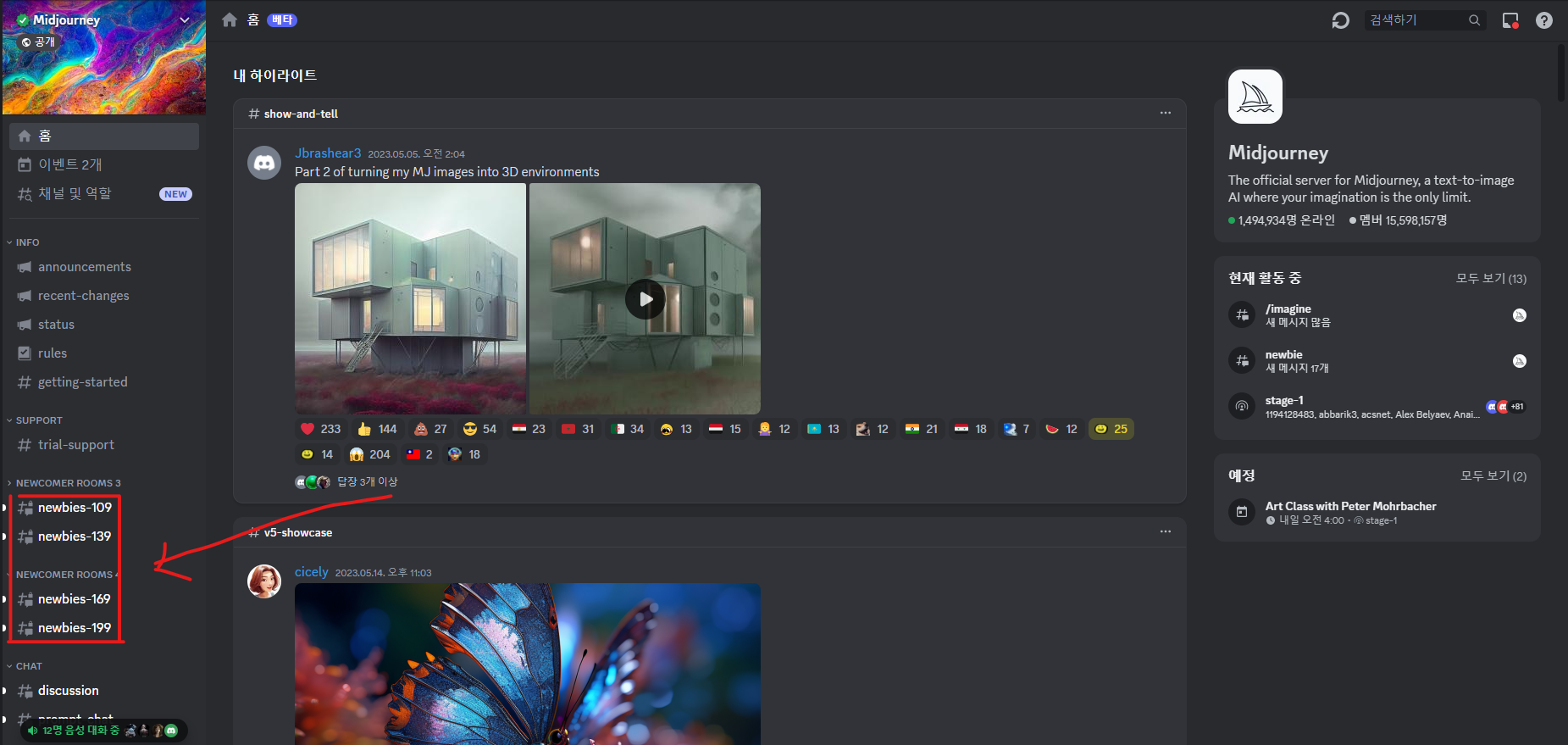Open 답장 3개 이상 replies
Viewport: 1568px width, 745px height.
pyautogui.click(x=368, y=481)
